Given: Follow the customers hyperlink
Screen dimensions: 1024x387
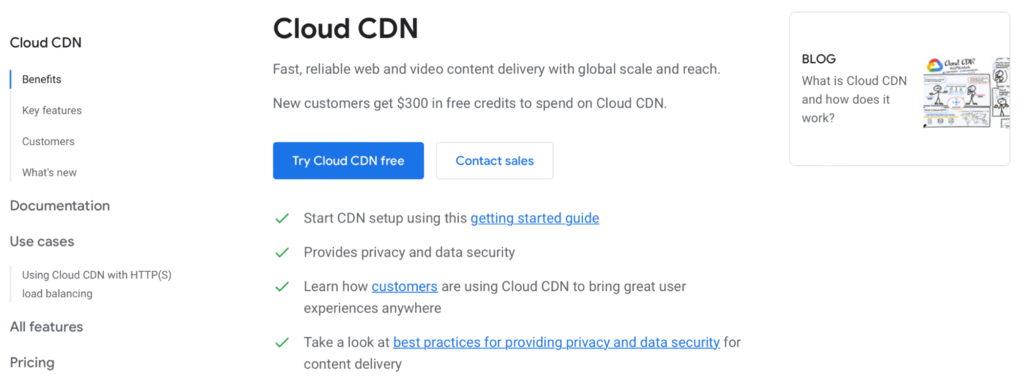Looking at the screenshot, I should (405, 286).
